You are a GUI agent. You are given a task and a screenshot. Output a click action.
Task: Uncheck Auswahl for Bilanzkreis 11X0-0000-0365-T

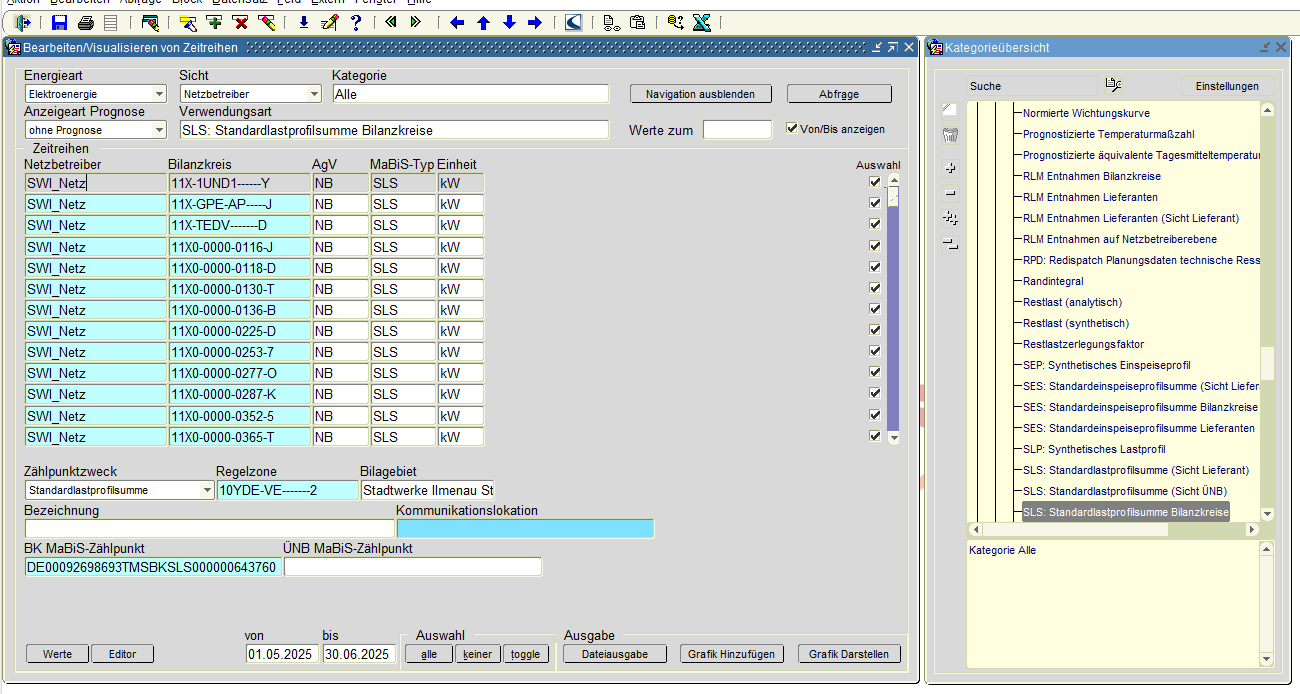(875, 436)
